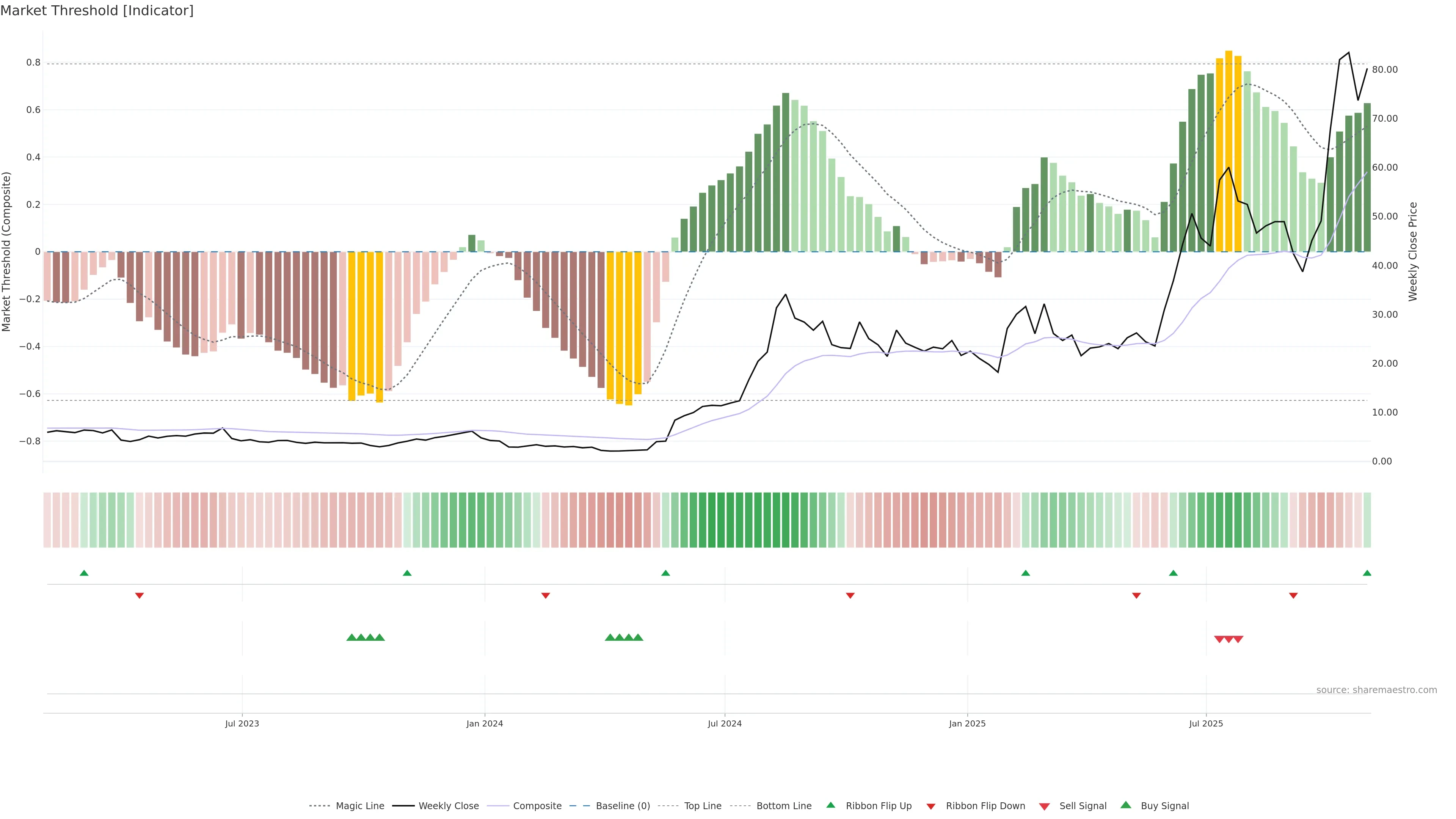Click the first green ribbon flip up marker

[x=84, y=573]
